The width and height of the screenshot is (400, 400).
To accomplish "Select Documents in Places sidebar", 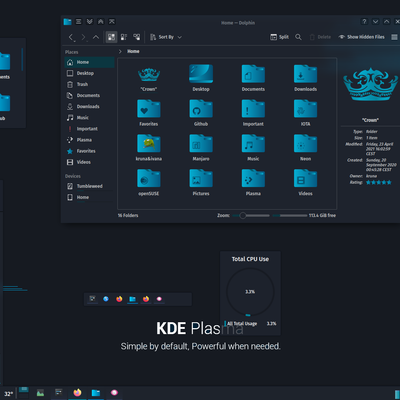I will [x=89, y=95].
